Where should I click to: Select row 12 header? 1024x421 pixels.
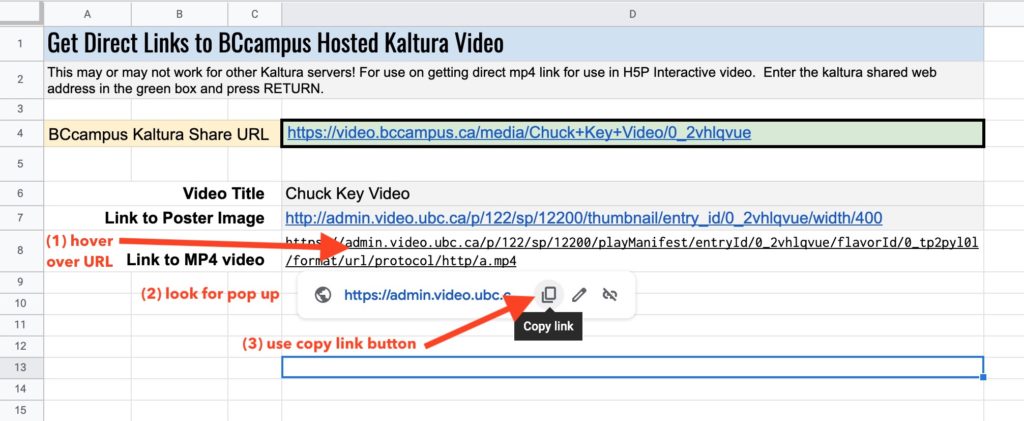22,347
